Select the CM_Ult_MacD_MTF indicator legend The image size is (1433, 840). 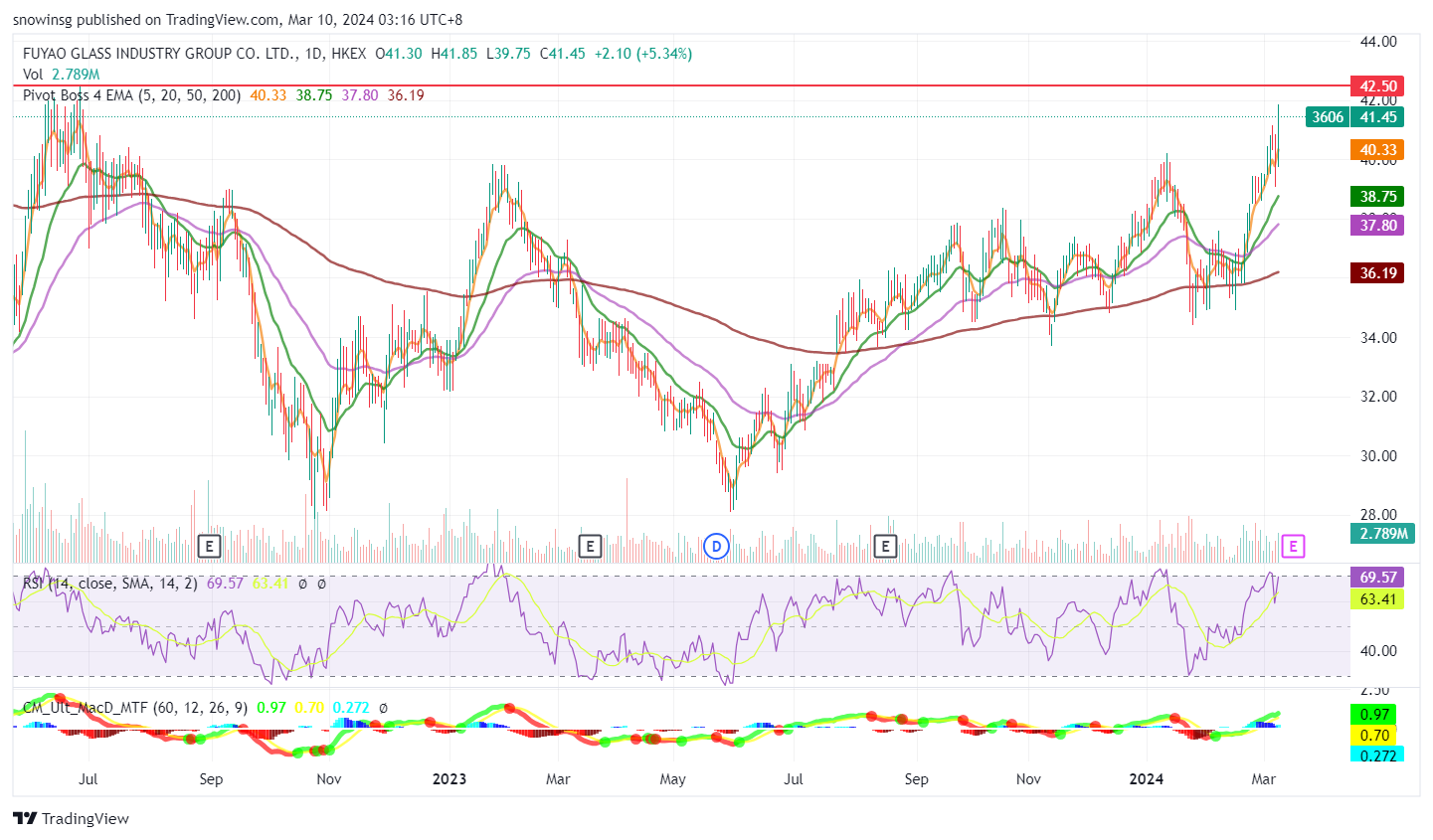[x=135, y=708]
